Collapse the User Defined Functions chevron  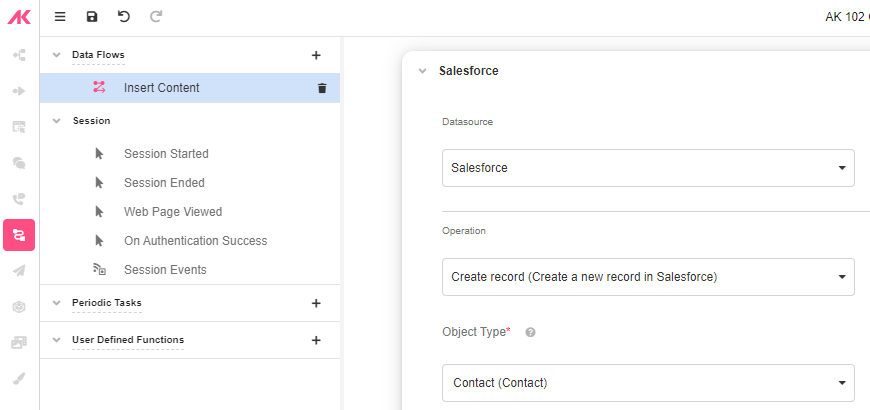pos(56,340)
